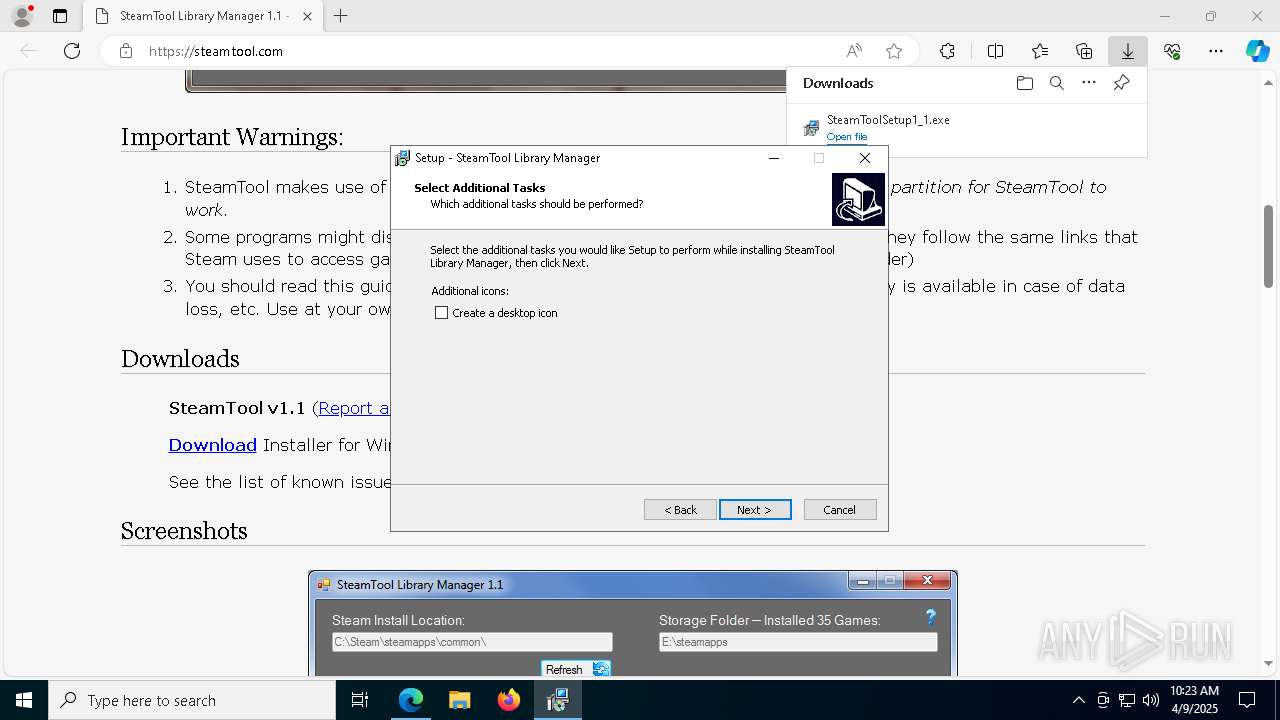The height and width of the screenshot is (720, 1280).
Task: Open the Copilot icon in Edge
Action: [1257, 51]
